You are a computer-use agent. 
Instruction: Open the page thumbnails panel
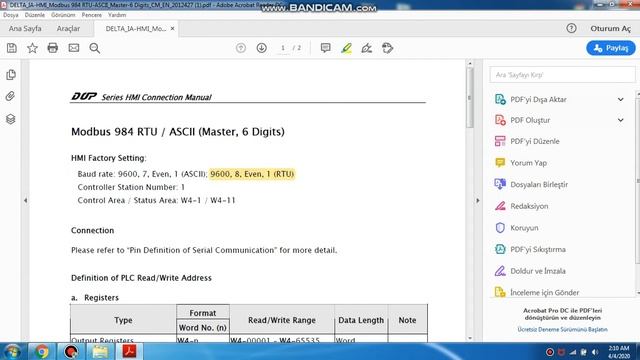(11, 75)
